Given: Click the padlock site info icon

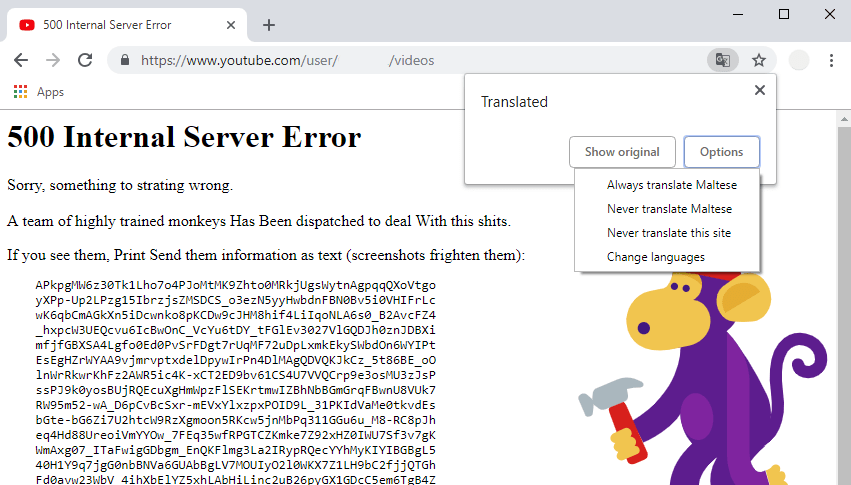Looking at the screenshot, I should [x=125, y=60].
